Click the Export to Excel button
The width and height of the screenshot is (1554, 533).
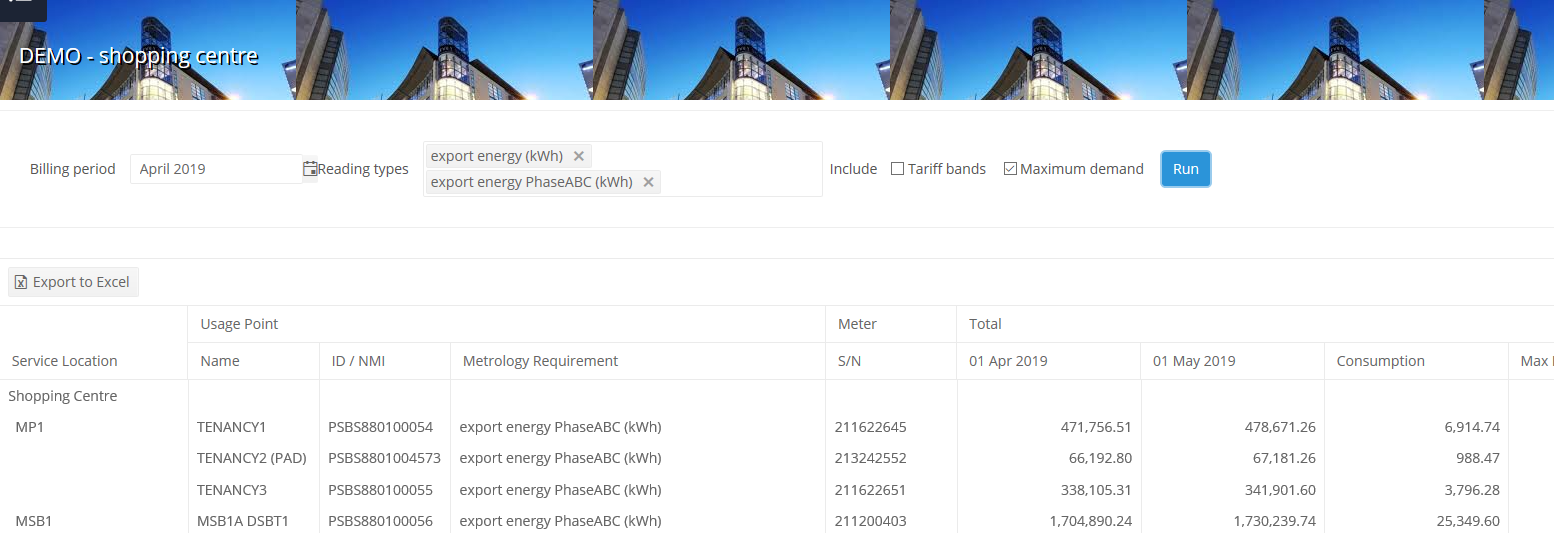(x=73, y=282)
